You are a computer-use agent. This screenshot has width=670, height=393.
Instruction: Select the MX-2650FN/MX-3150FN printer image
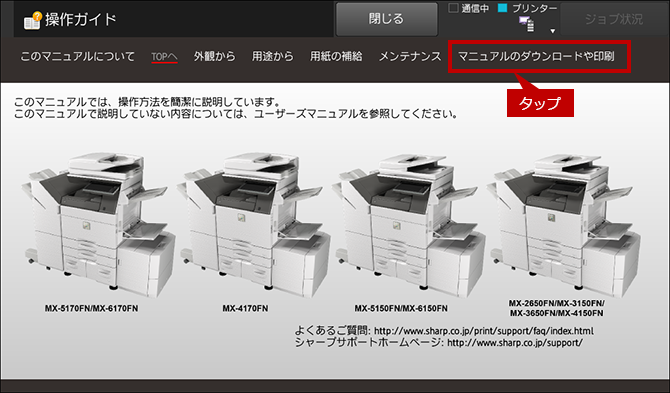coord(564,225)
